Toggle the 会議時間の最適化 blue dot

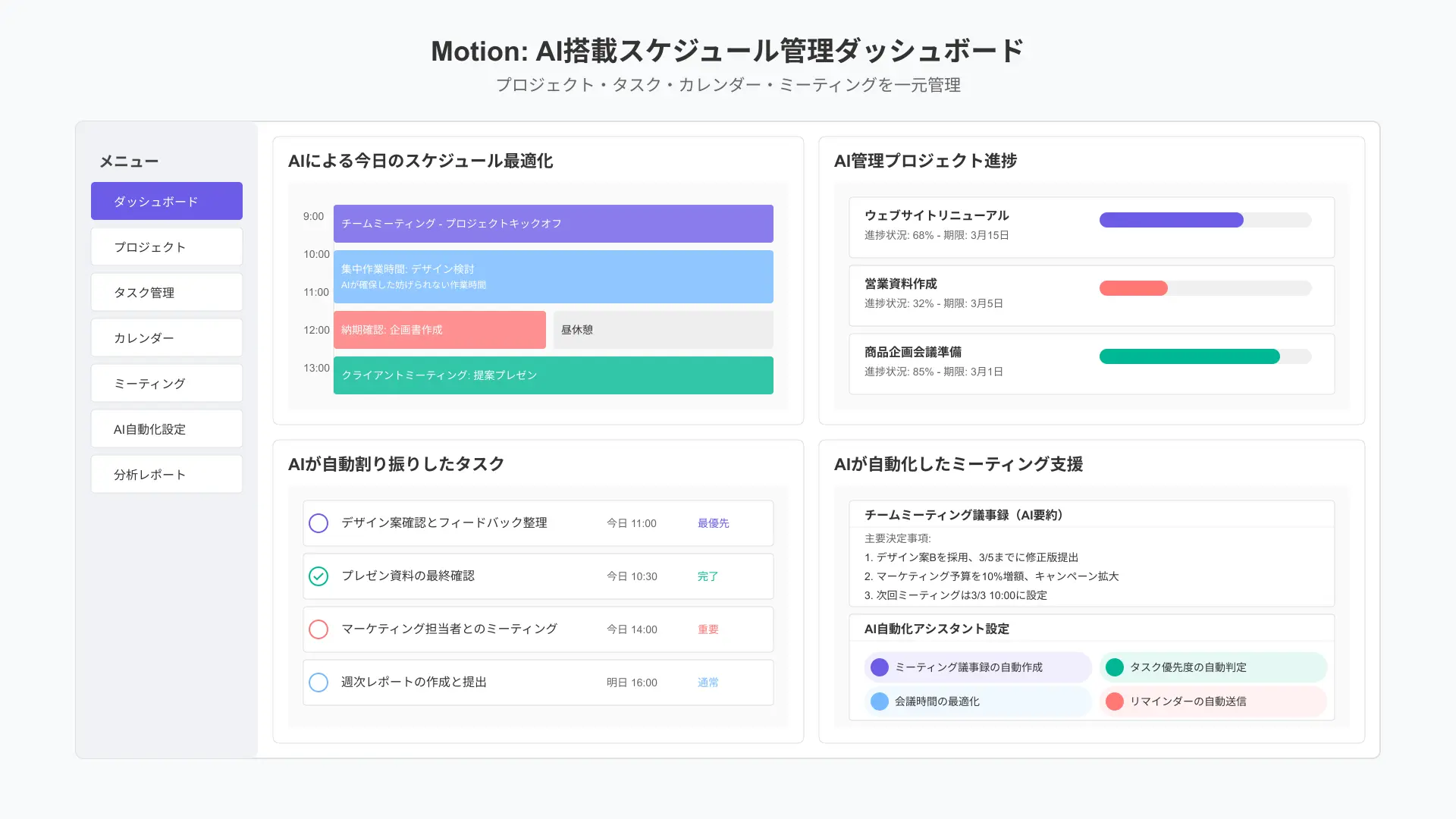pos(880,701)
